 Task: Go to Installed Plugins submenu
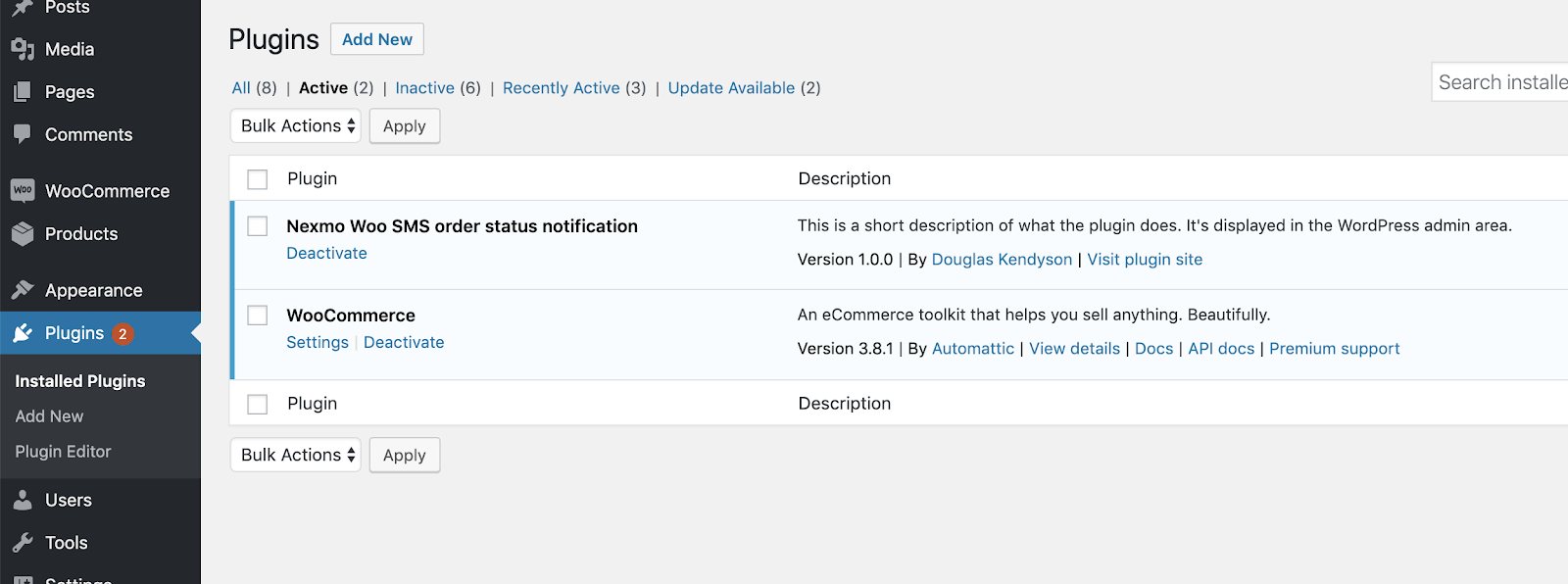click(80, 381)
